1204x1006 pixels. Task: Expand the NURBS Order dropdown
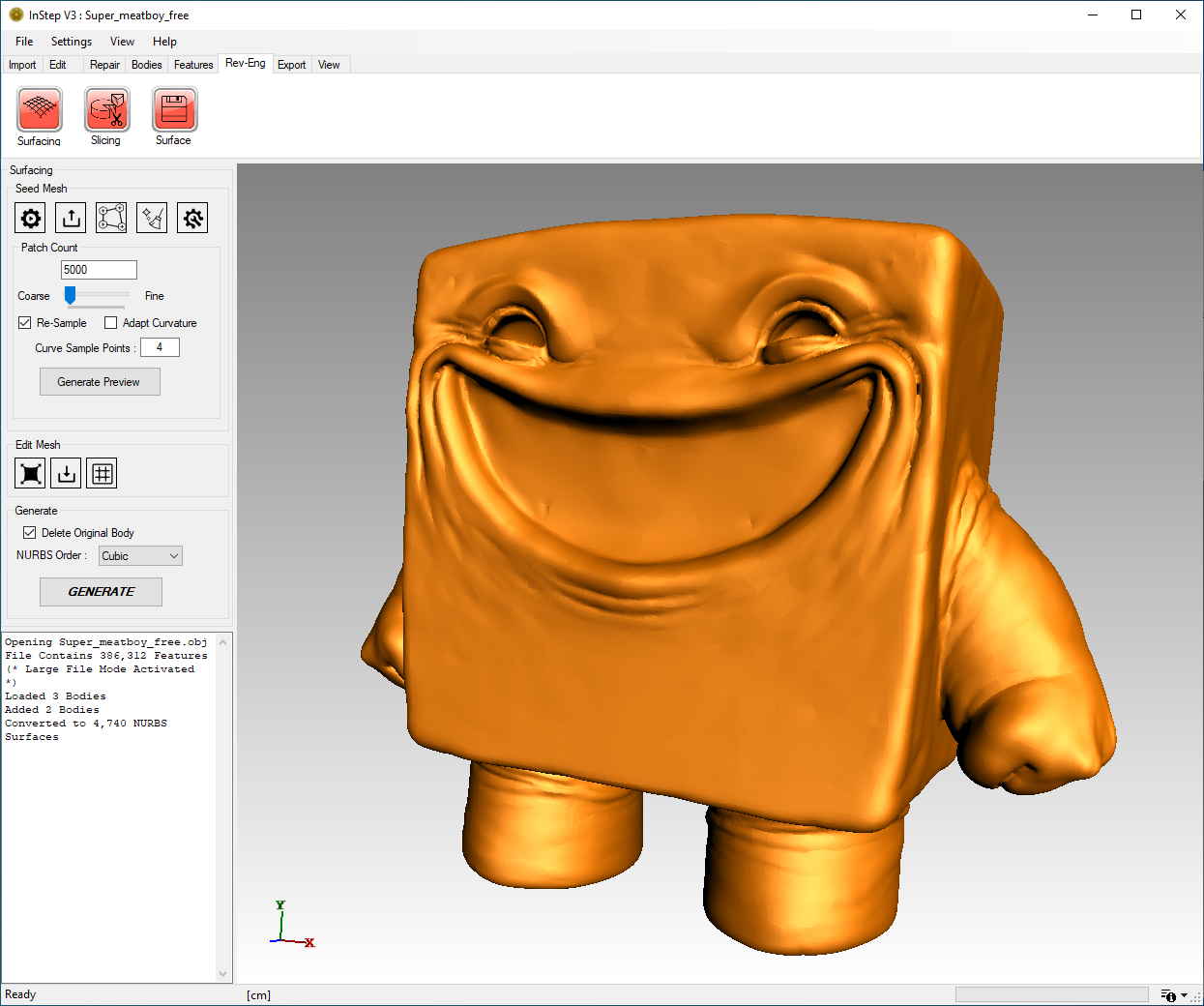pyautogui.click(x=140, y=556)
